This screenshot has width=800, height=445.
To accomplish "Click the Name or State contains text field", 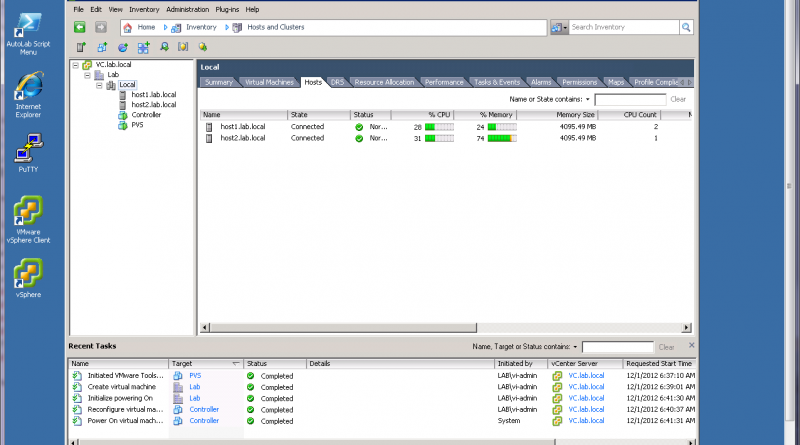I will click(x=630, y=100).
